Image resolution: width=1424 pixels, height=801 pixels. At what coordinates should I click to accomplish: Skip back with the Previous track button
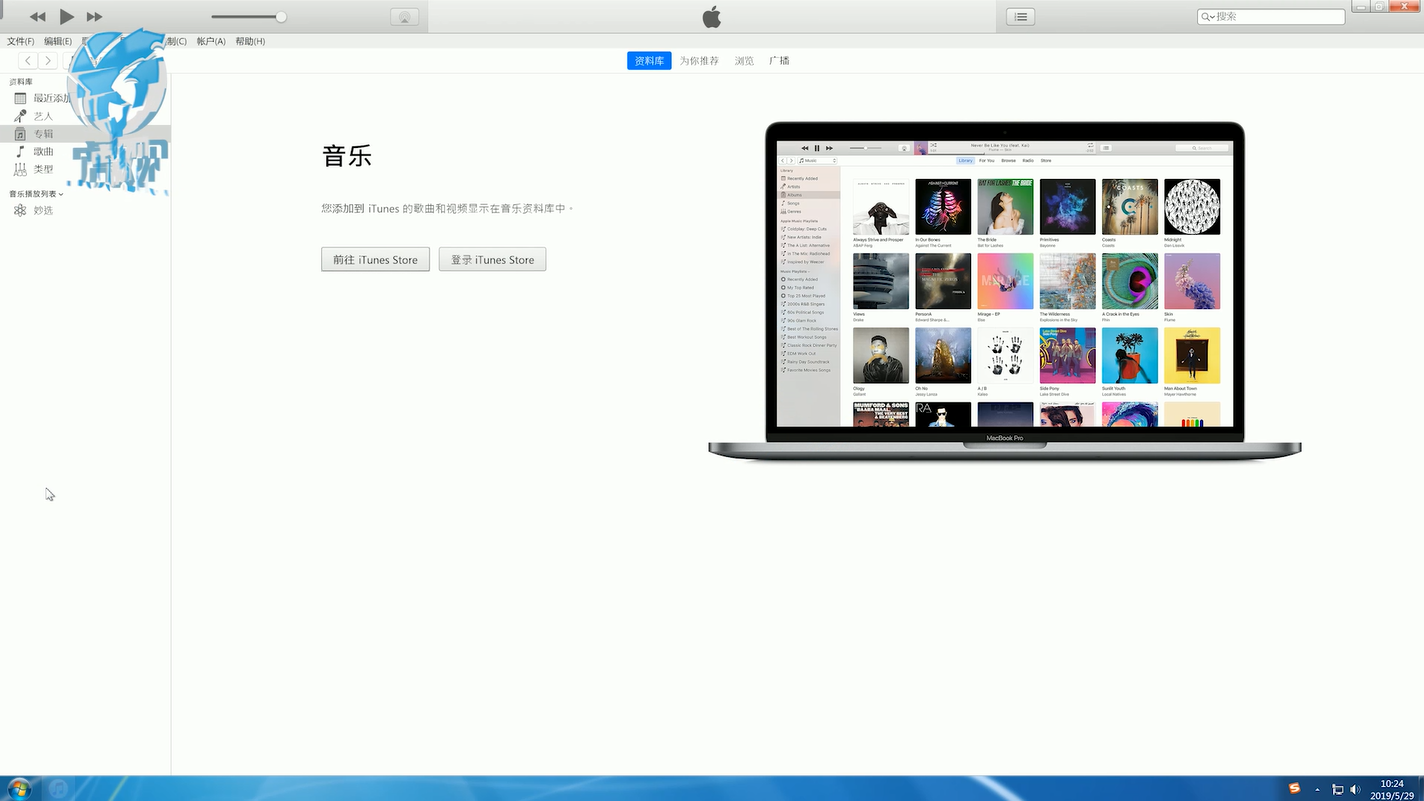tap(37, 17)
